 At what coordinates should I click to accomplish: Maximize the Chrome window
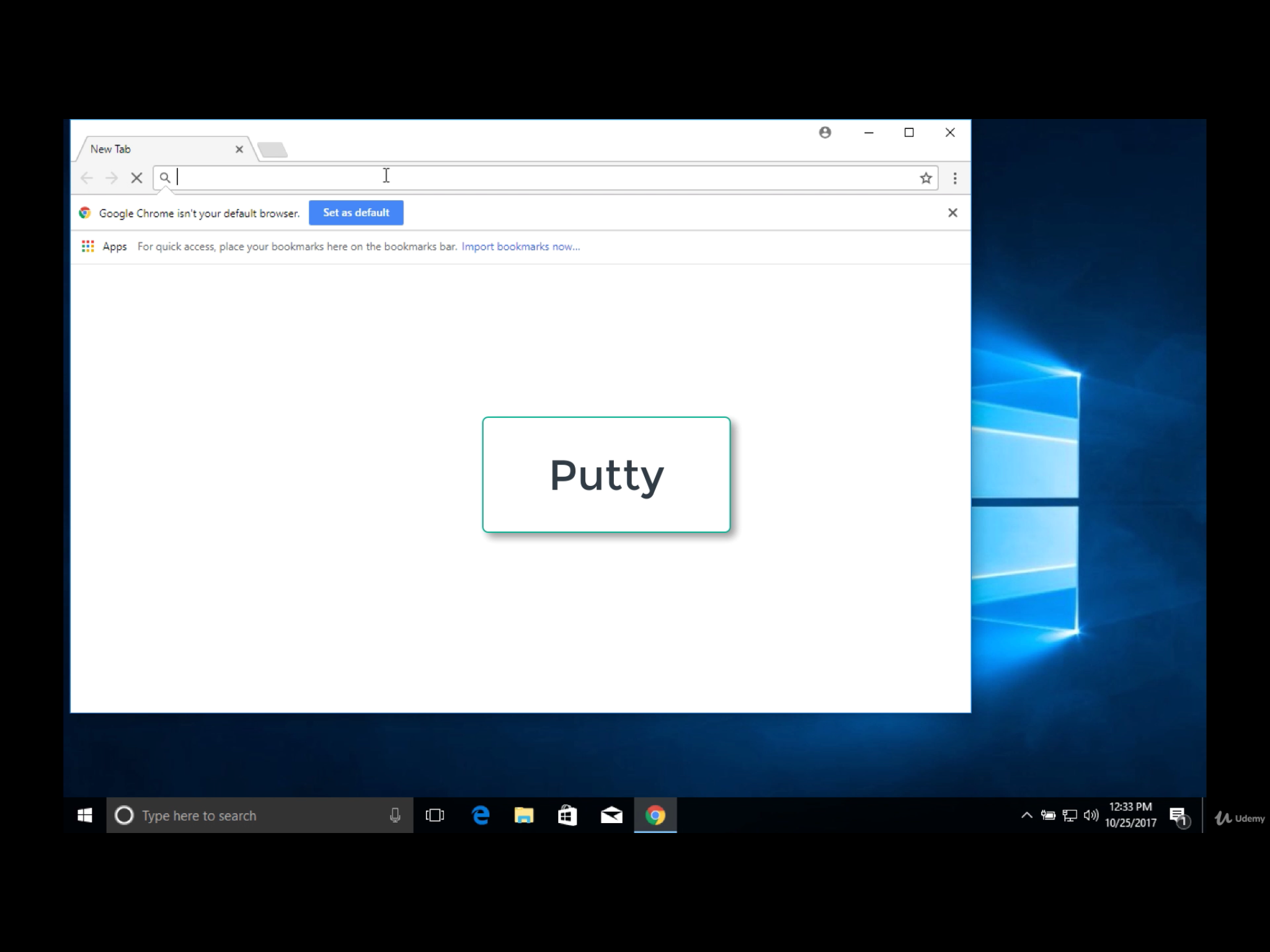909,133
